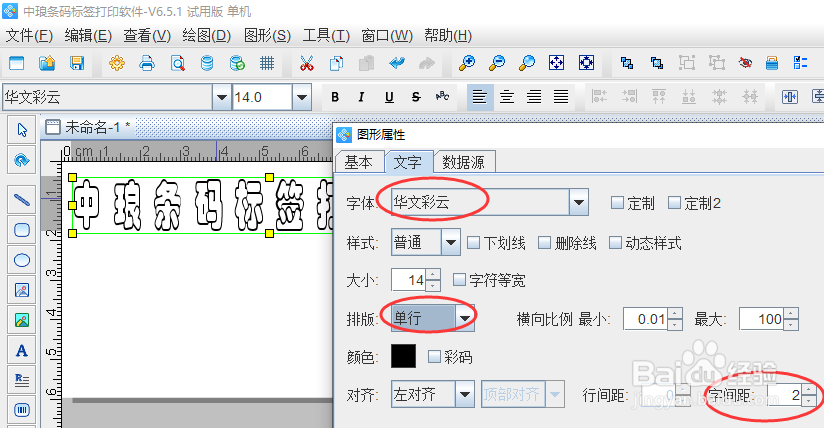Open the 绘图(D) menu

coord(207,36)
